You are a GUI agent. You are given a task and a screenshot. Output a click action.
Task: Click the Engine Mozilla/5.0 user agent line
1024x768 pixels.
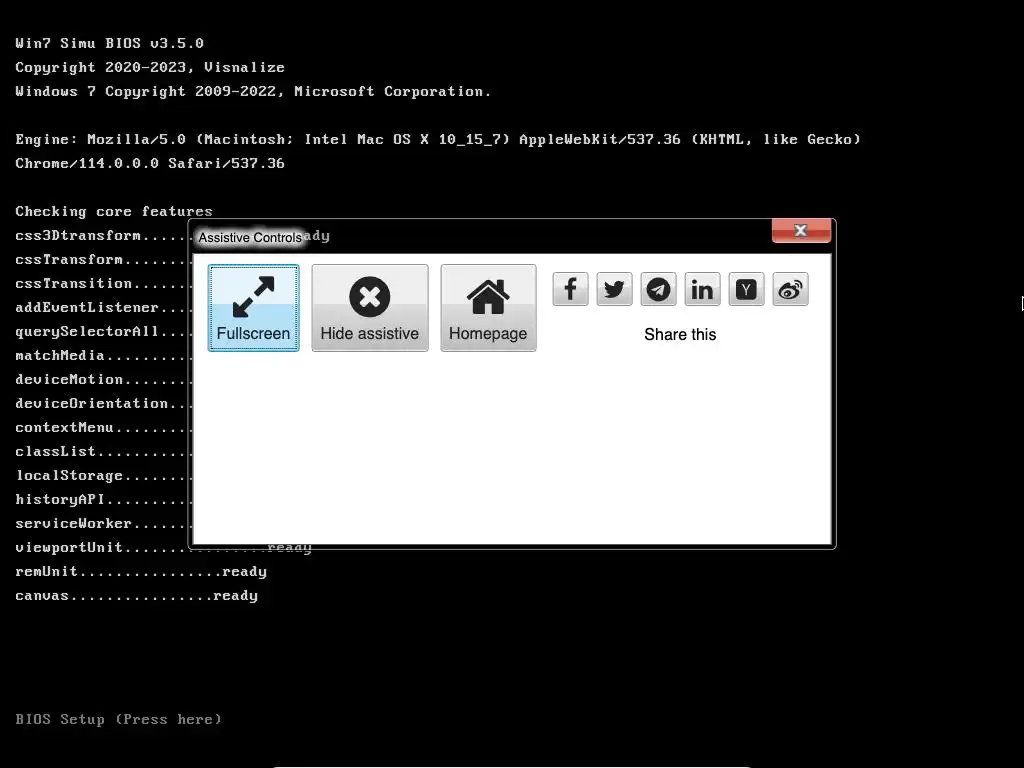click(438, 139)
